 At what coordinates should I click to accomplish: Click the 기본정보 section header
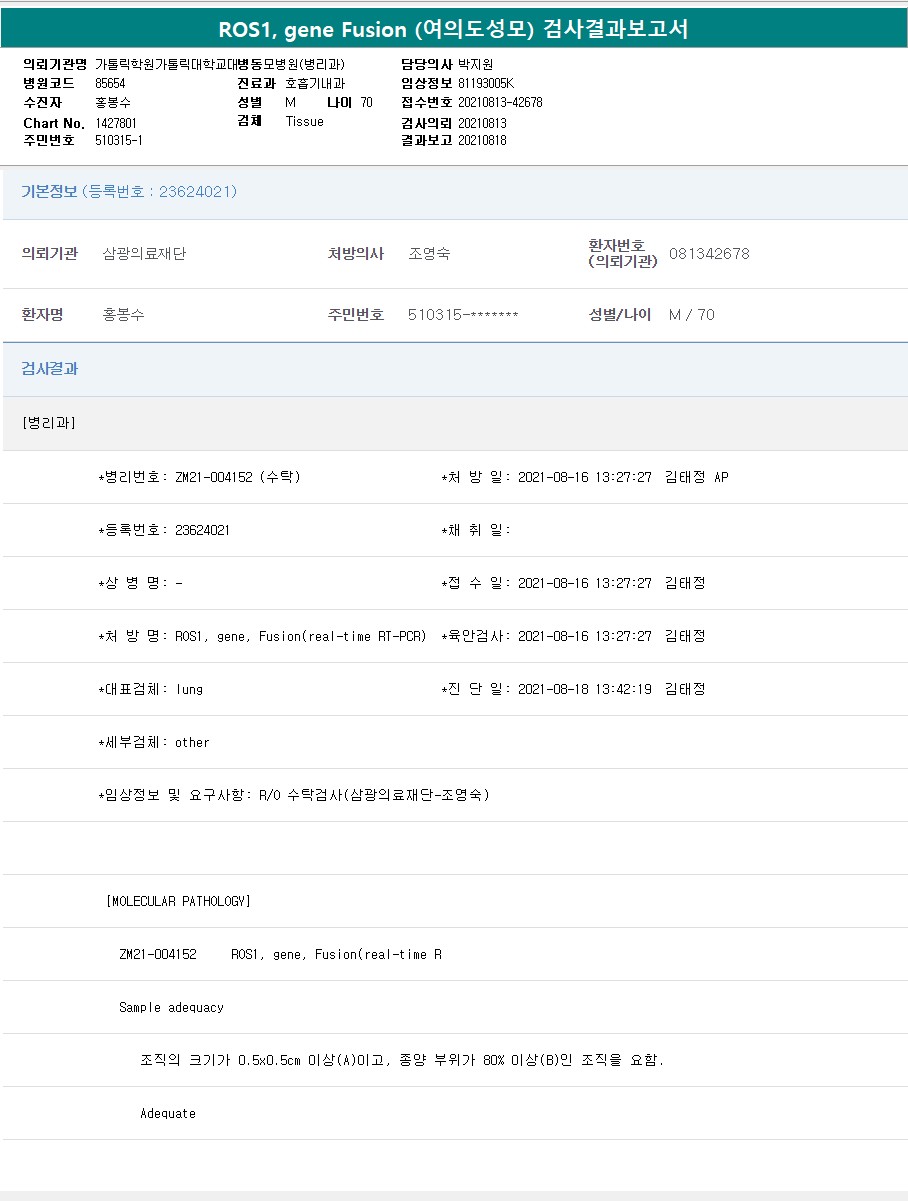click(x=49, y=192)
